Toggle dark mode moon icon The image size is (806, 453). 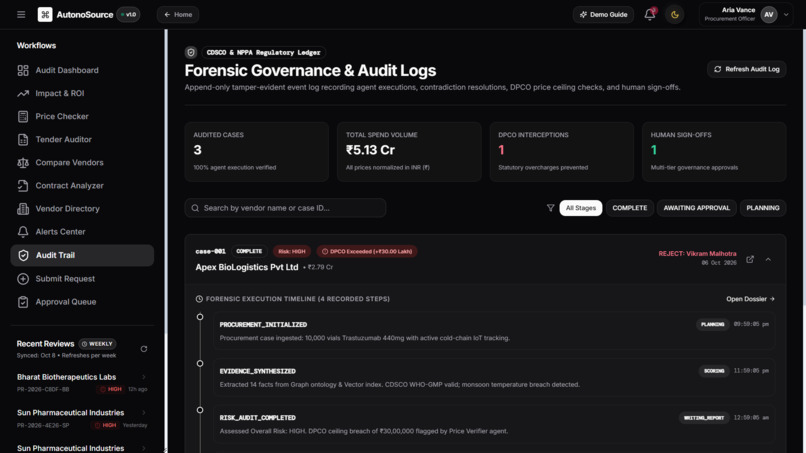674,14
